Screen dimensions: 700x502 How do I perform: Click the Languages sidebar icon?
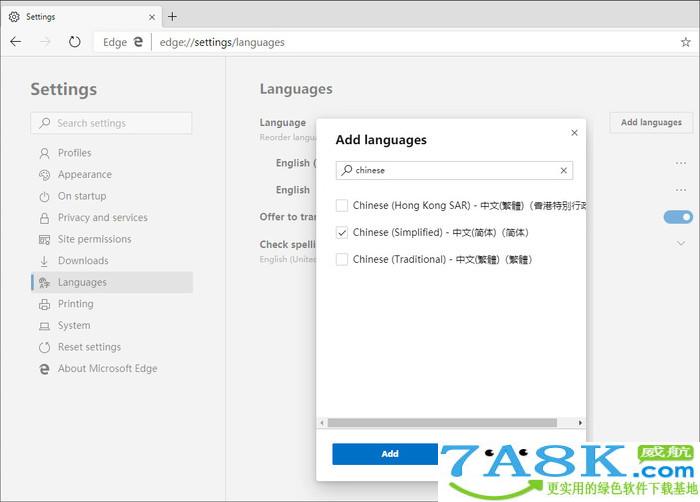[x=44, y=282]
